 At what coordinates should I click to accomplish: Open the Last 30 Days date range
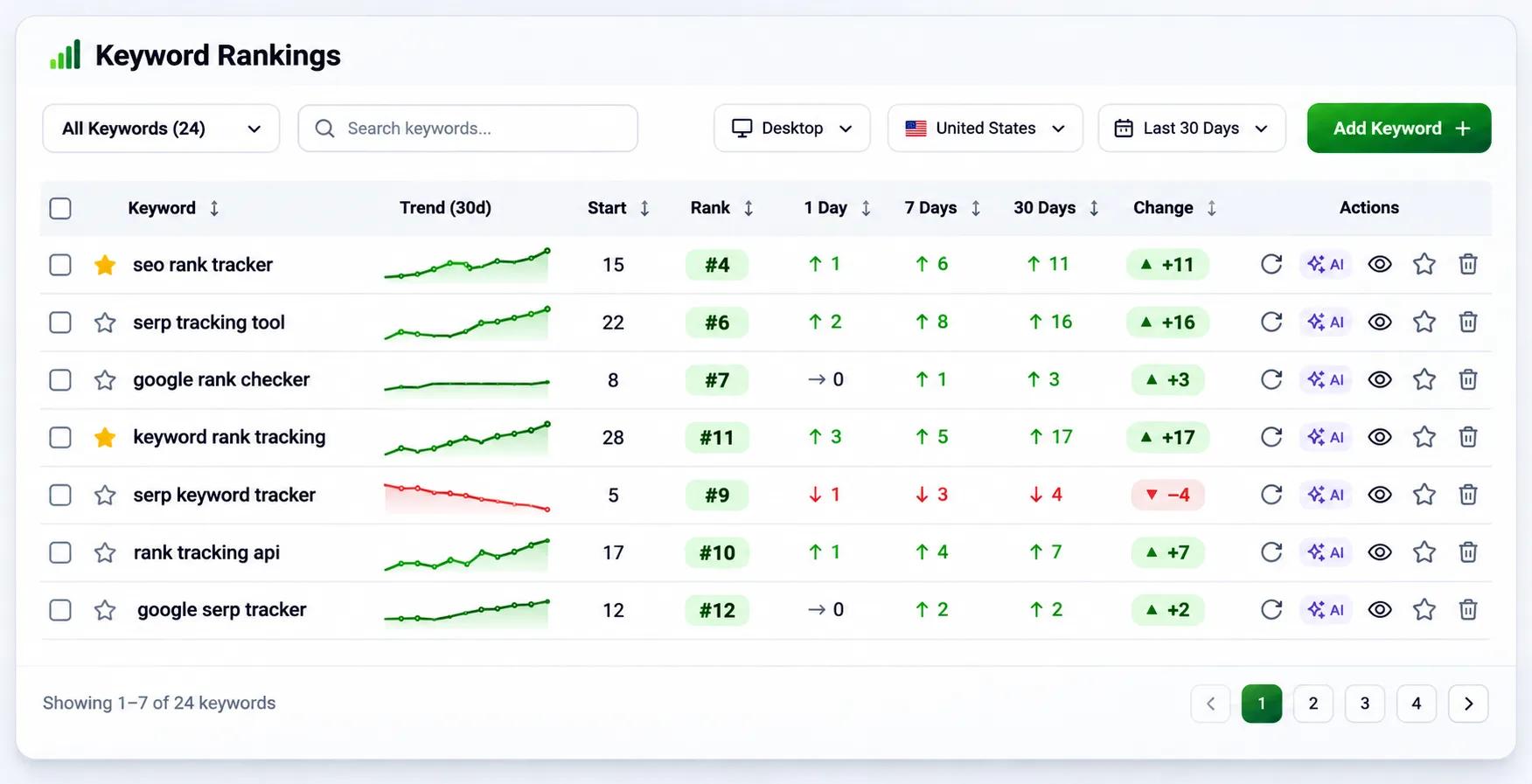click(x=1192, y=128)
